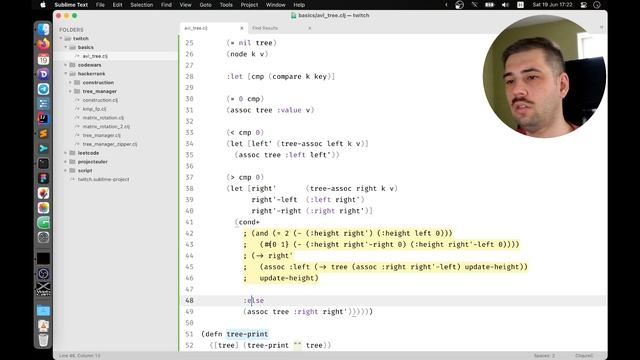Open the Window menu
The width and height of the screenshot is (640, 360).
(276, 5)
